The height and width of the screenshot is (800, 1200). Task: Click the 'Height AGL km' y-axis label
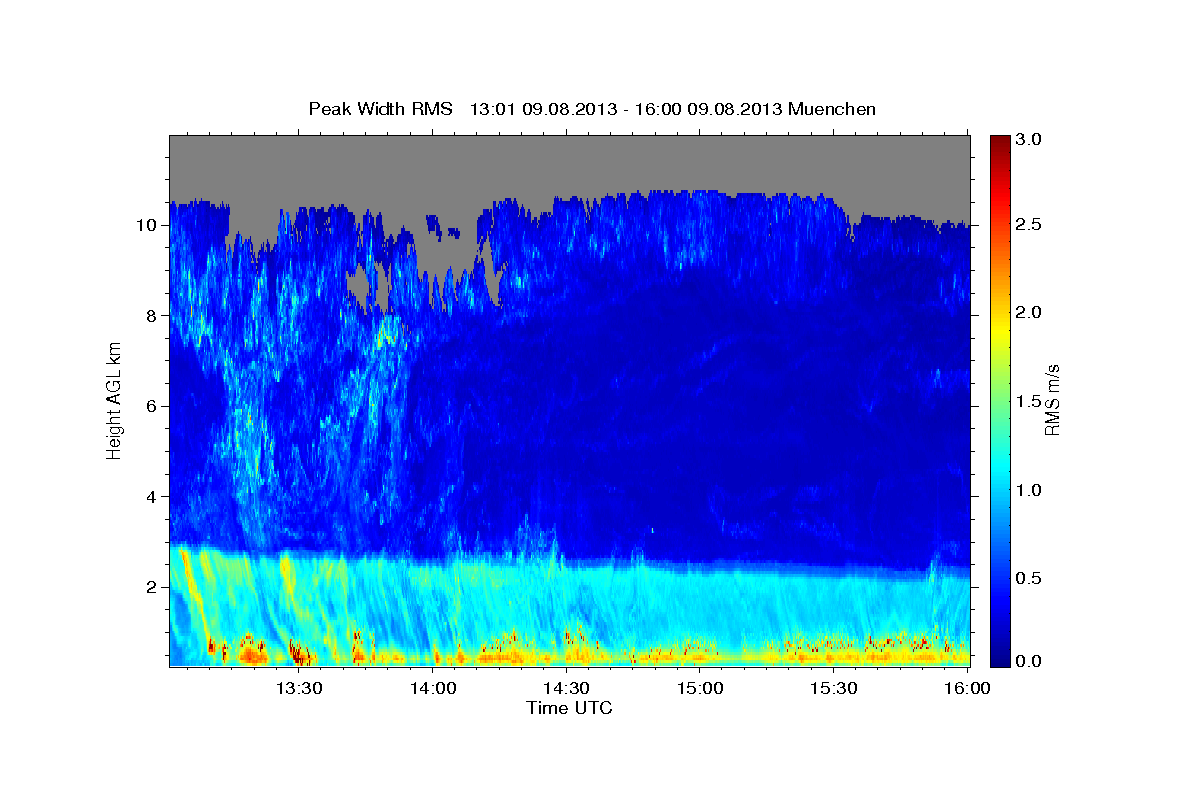(x=114, y=400)
